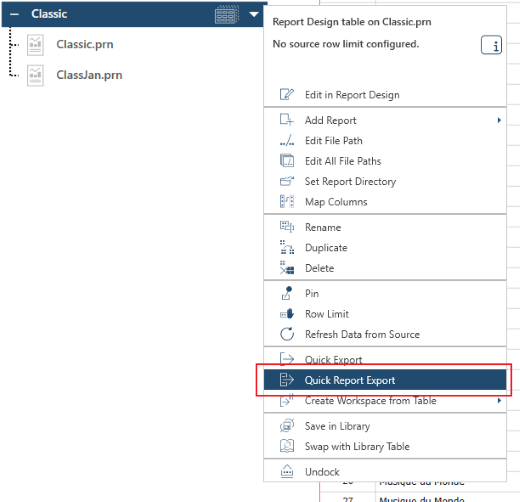Choose Edit in Report Design
520x502 pixels.
[x=385, y=95]
